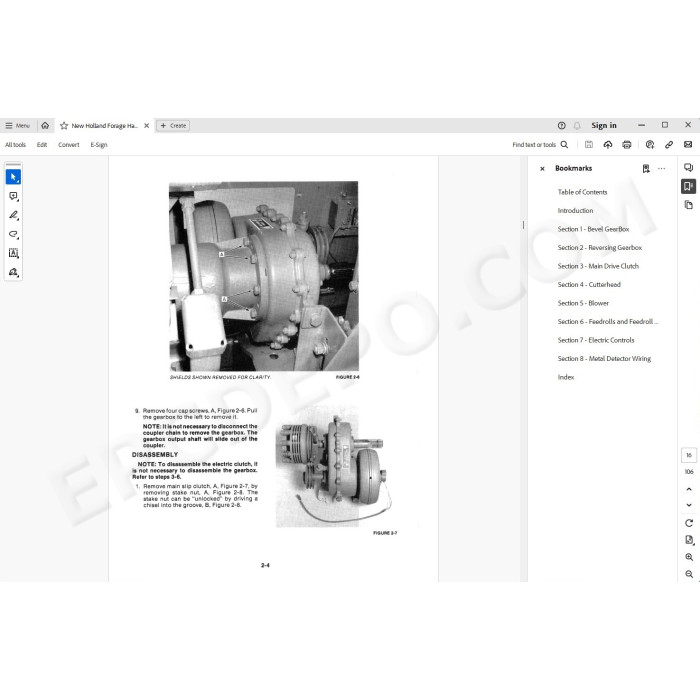The height and width of the screenshot is (700, 700).
Task: Select the Draw freehand lasso tool
Action: [x=13, y=234]
